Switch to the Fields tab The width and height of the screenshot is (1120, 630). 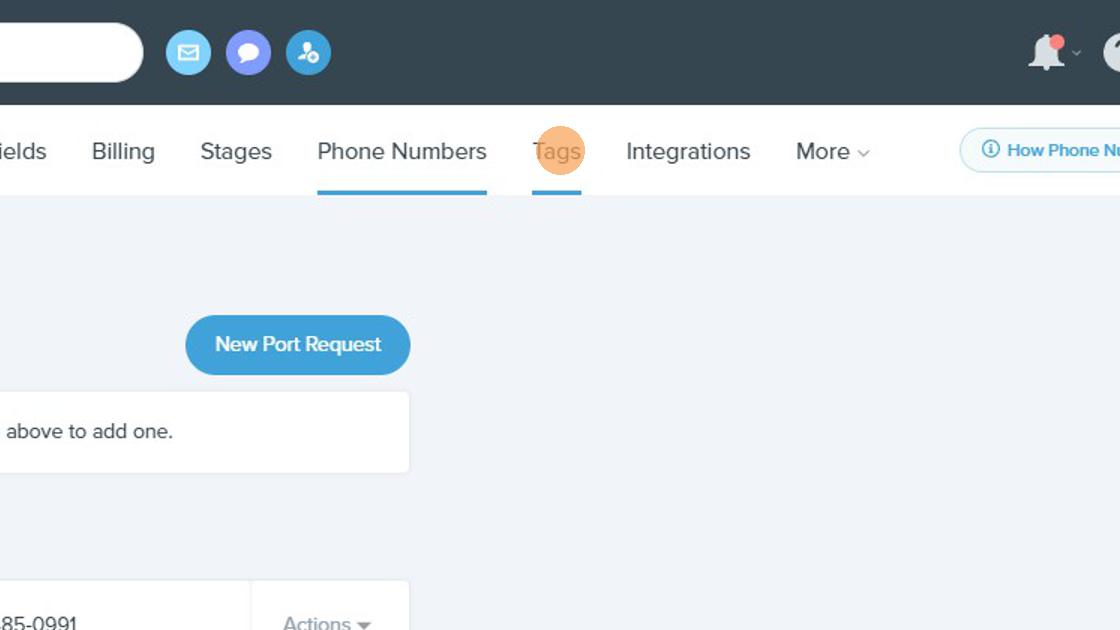click(23, 151)
